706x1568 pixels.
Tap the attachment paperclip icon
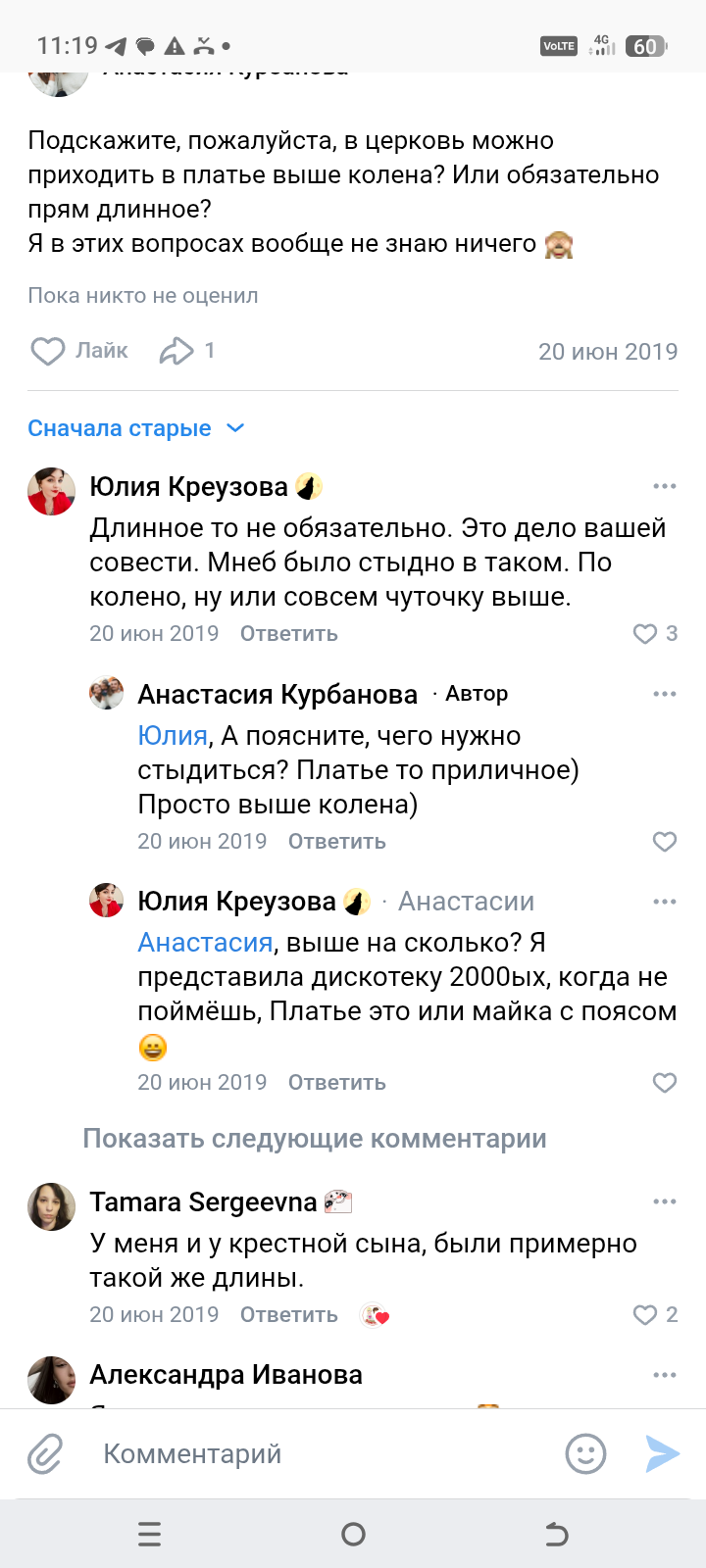(45, 1454)
